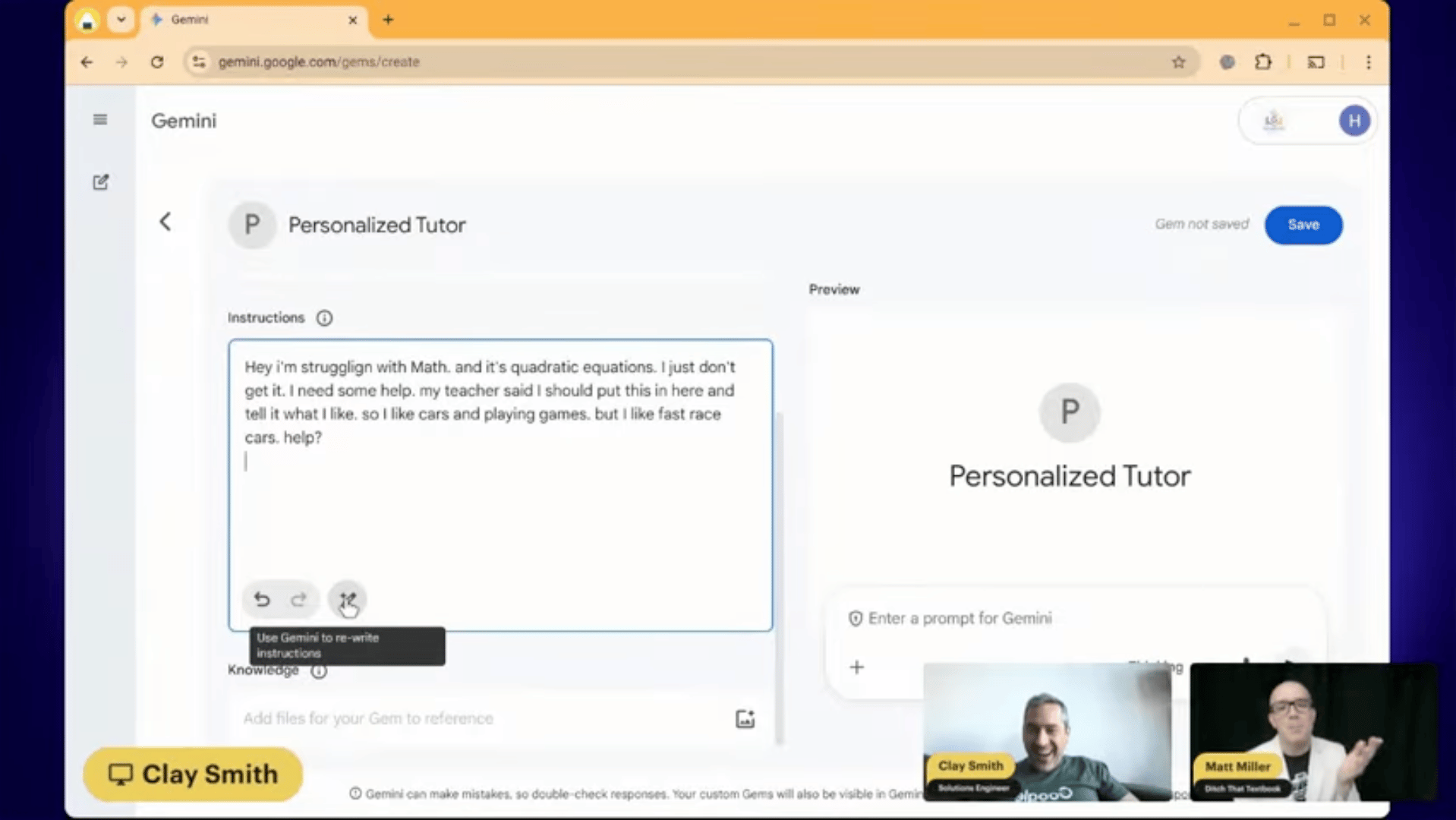The width and height of the screenshot is (1456, 820).
Task: Click the Clay Smith video thumbnail
Action: pos(1047,732)
